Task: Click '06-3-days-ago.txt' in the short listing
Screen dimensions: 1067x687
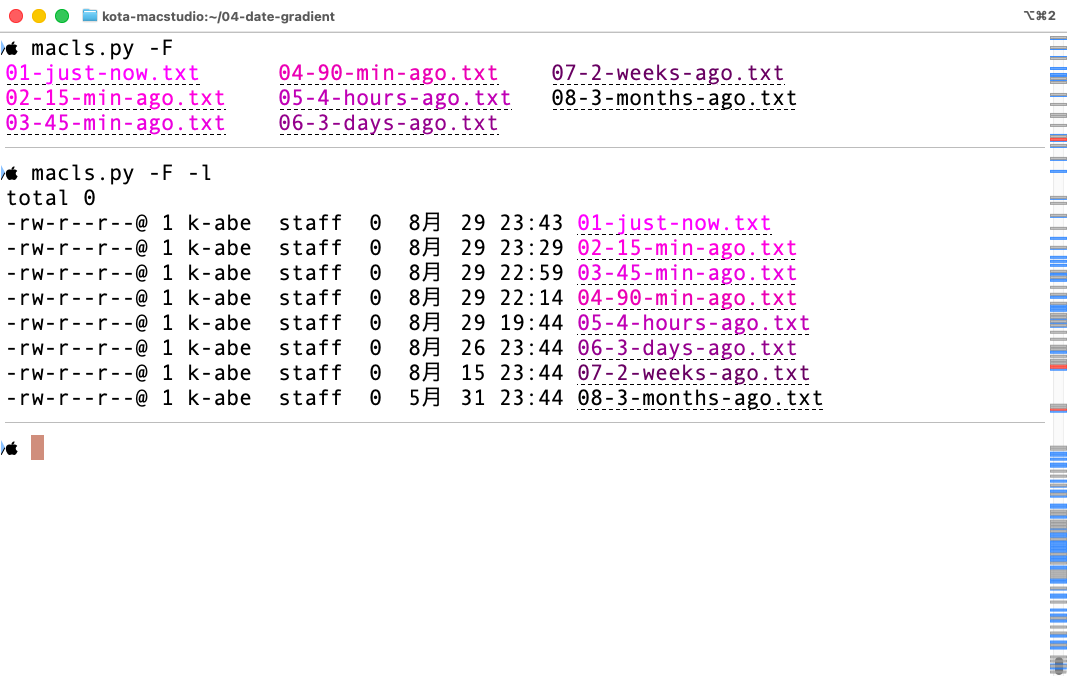Action: tap(388, 124)
